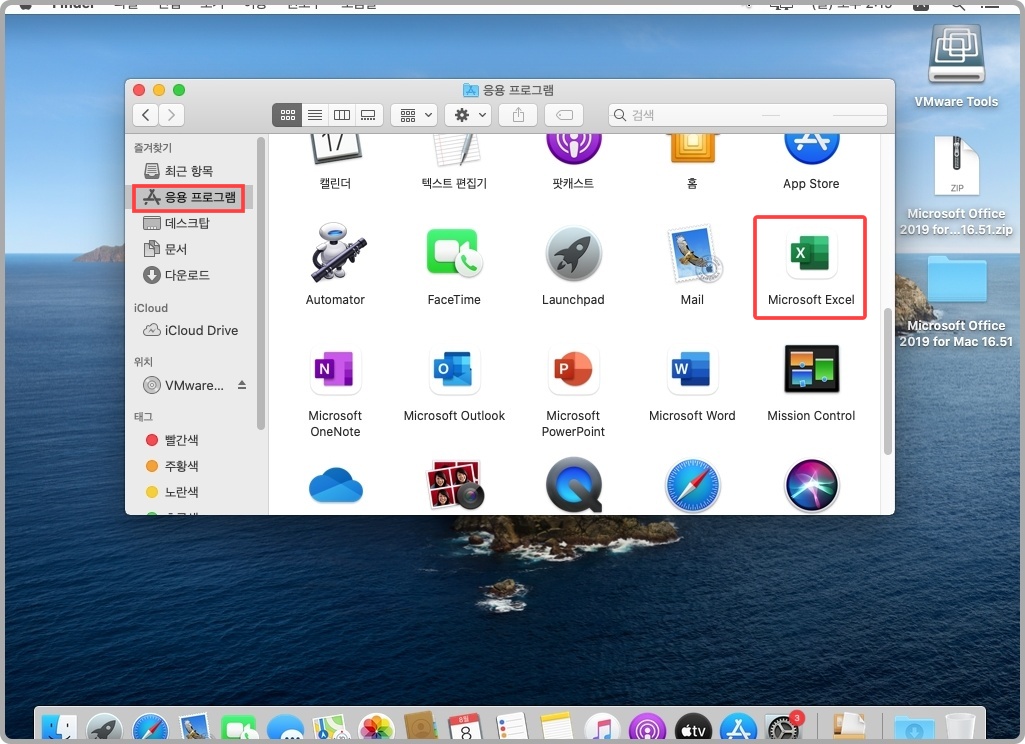Open the Downloads folder in Dock
The width and height of the screenshot is (1025, 744).
(x=914, y=728)
